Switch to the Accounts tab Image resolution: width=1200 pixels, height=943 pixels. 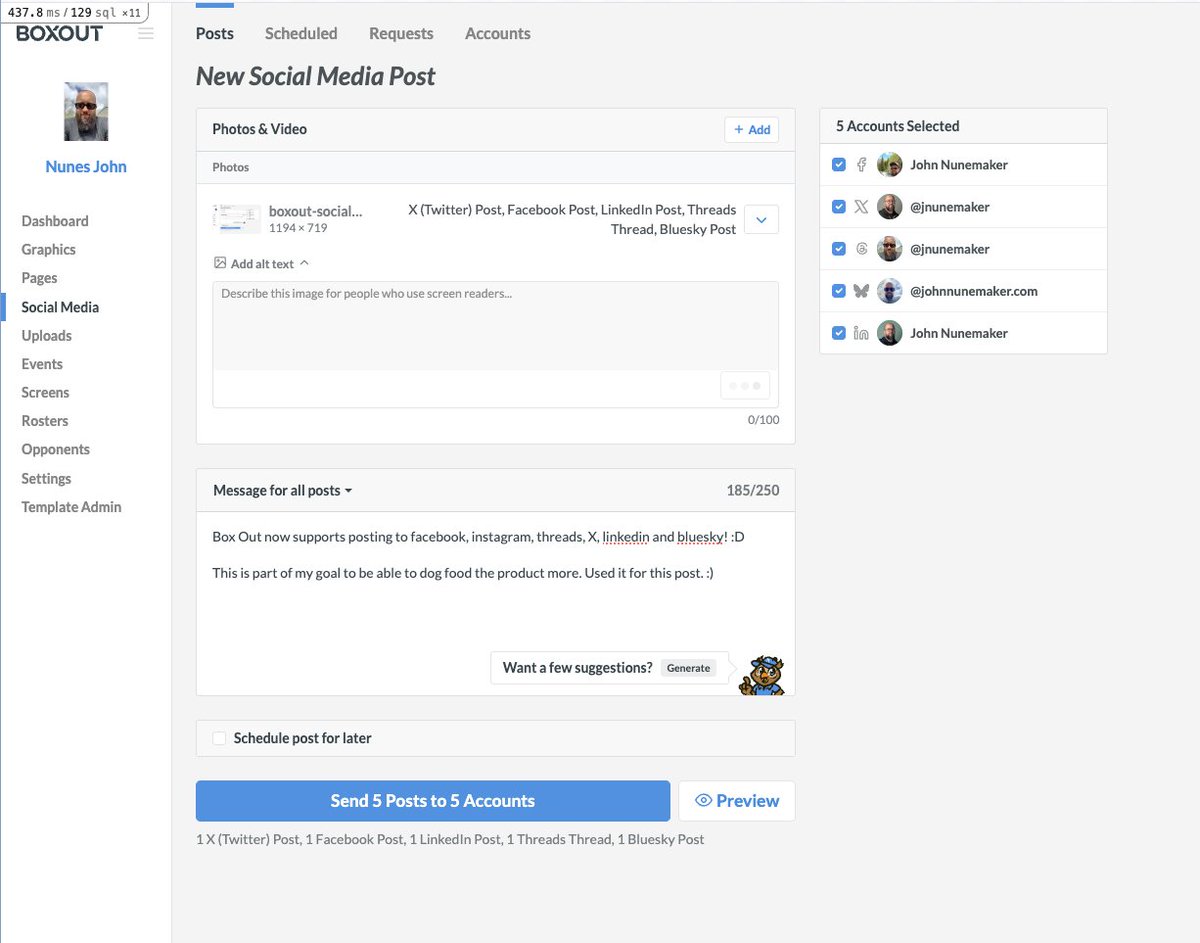(x=498, y=33)
